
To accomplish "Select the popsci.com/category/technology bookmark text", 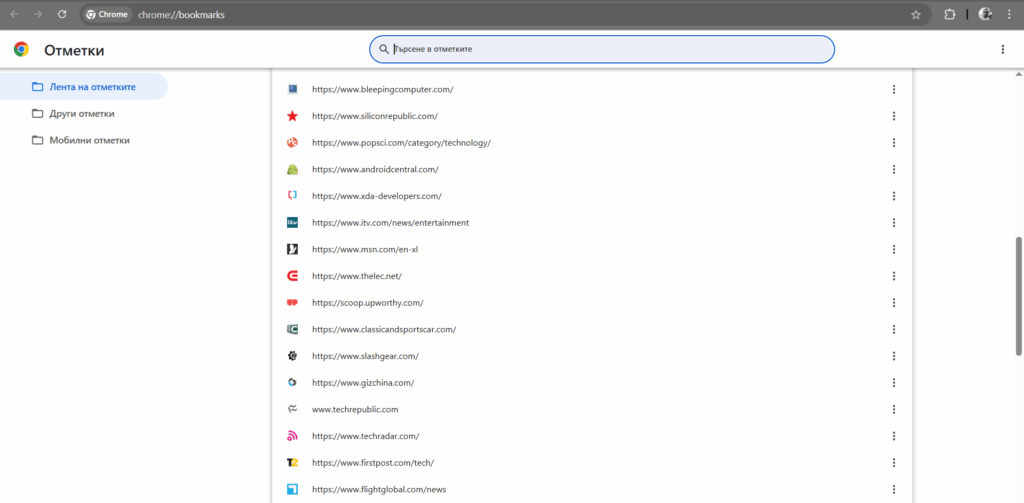I will (401, 142).
